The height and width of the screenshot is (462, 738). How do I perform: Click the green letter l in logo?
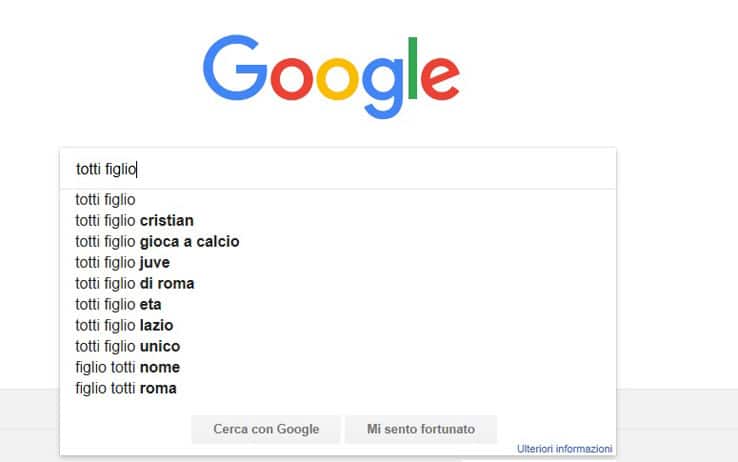[413, 68]
